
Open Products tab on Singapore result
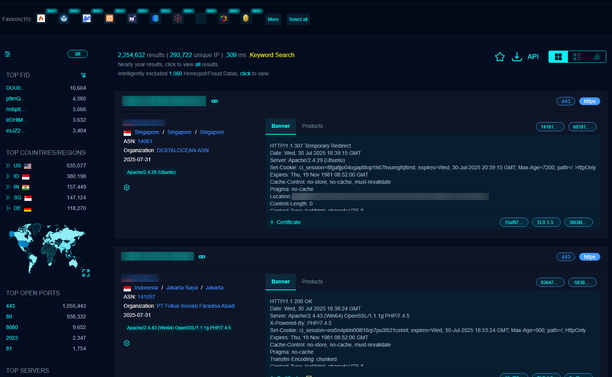point(312,126)
